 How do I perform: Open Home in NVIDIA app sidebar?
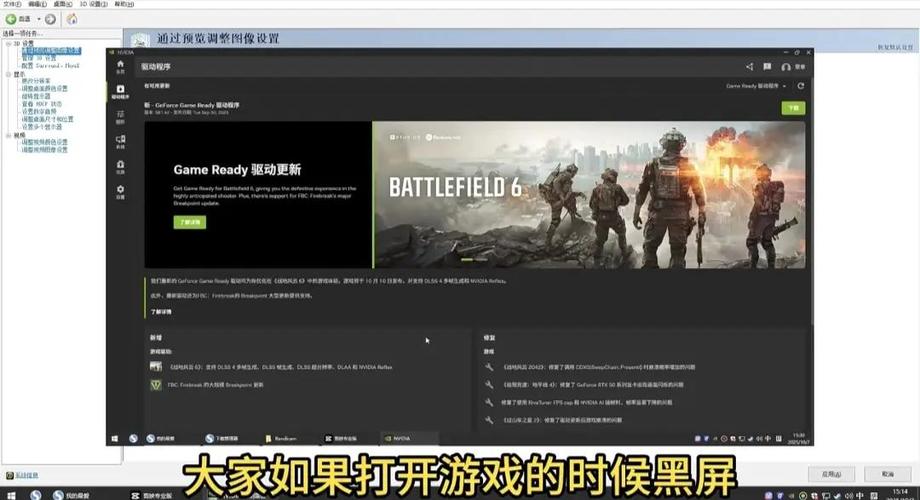120,66
